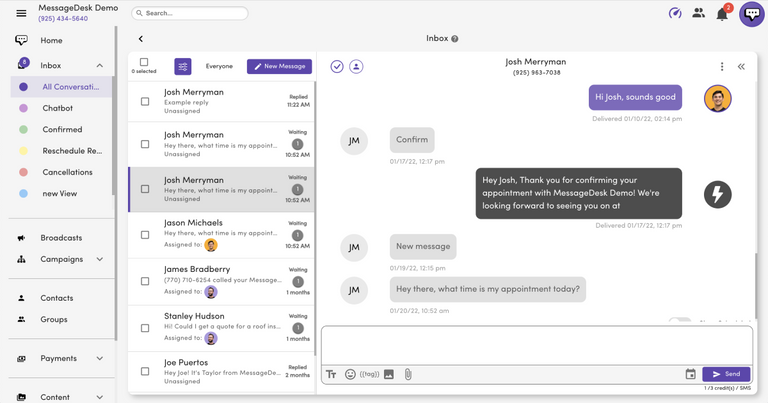Click the Groups people icon
This screenshot has width=768, height=403.
click(21, 319)
